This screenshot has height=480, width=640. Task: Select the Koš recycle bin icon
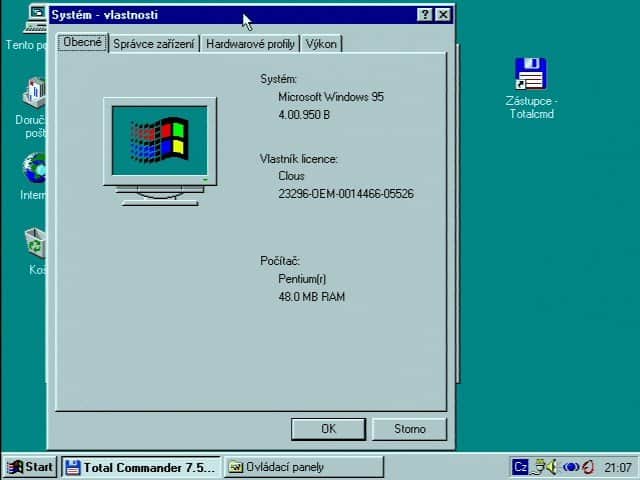(x=36, y=251)
